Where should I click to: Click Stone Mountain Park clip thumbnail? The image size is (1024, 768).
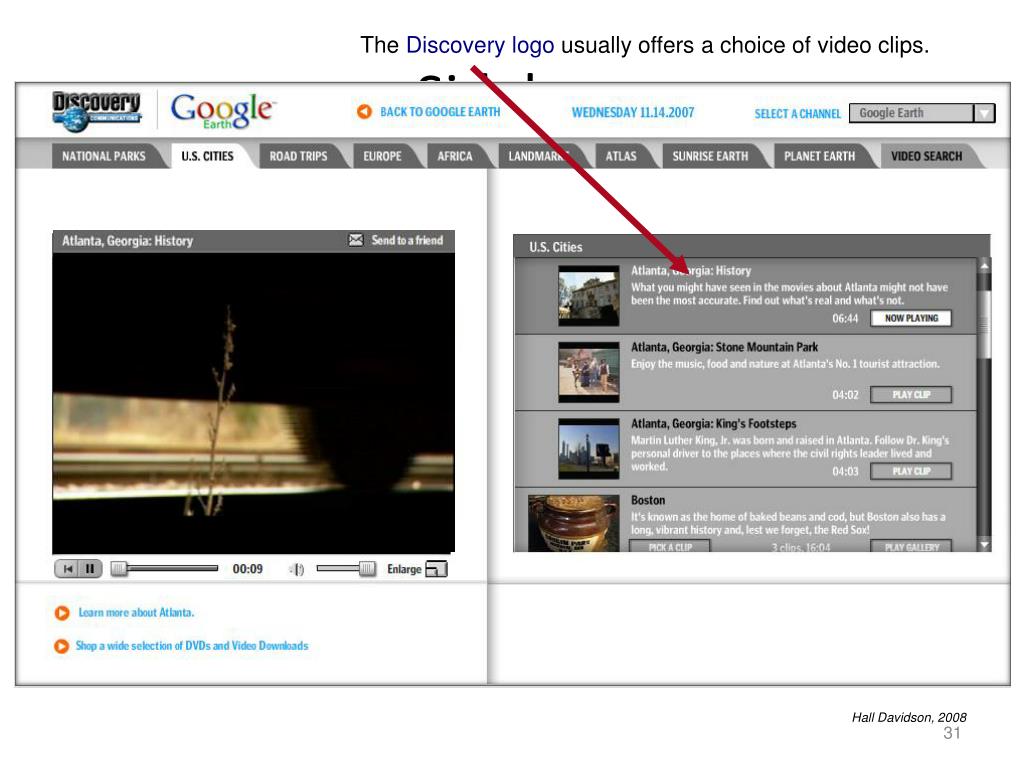(588, 372)
